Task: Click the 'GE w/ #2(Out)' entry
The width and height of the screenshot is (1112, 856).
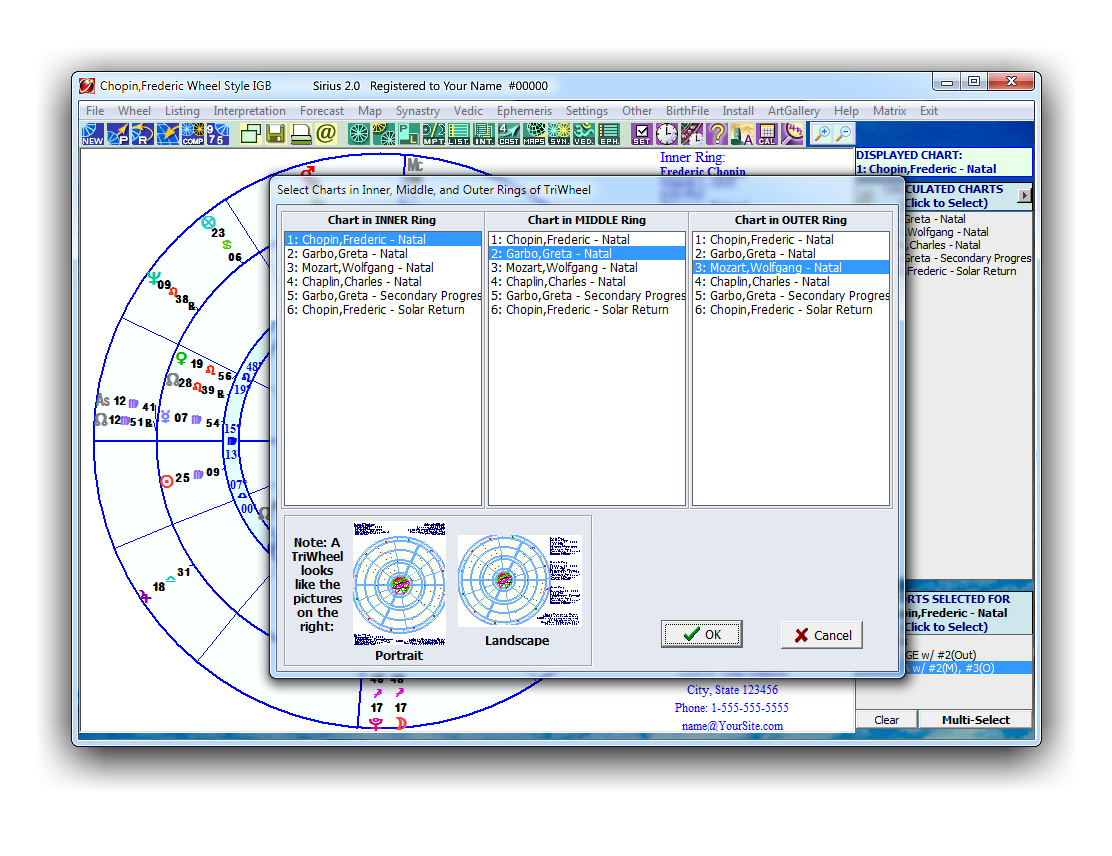Action: 941,655
